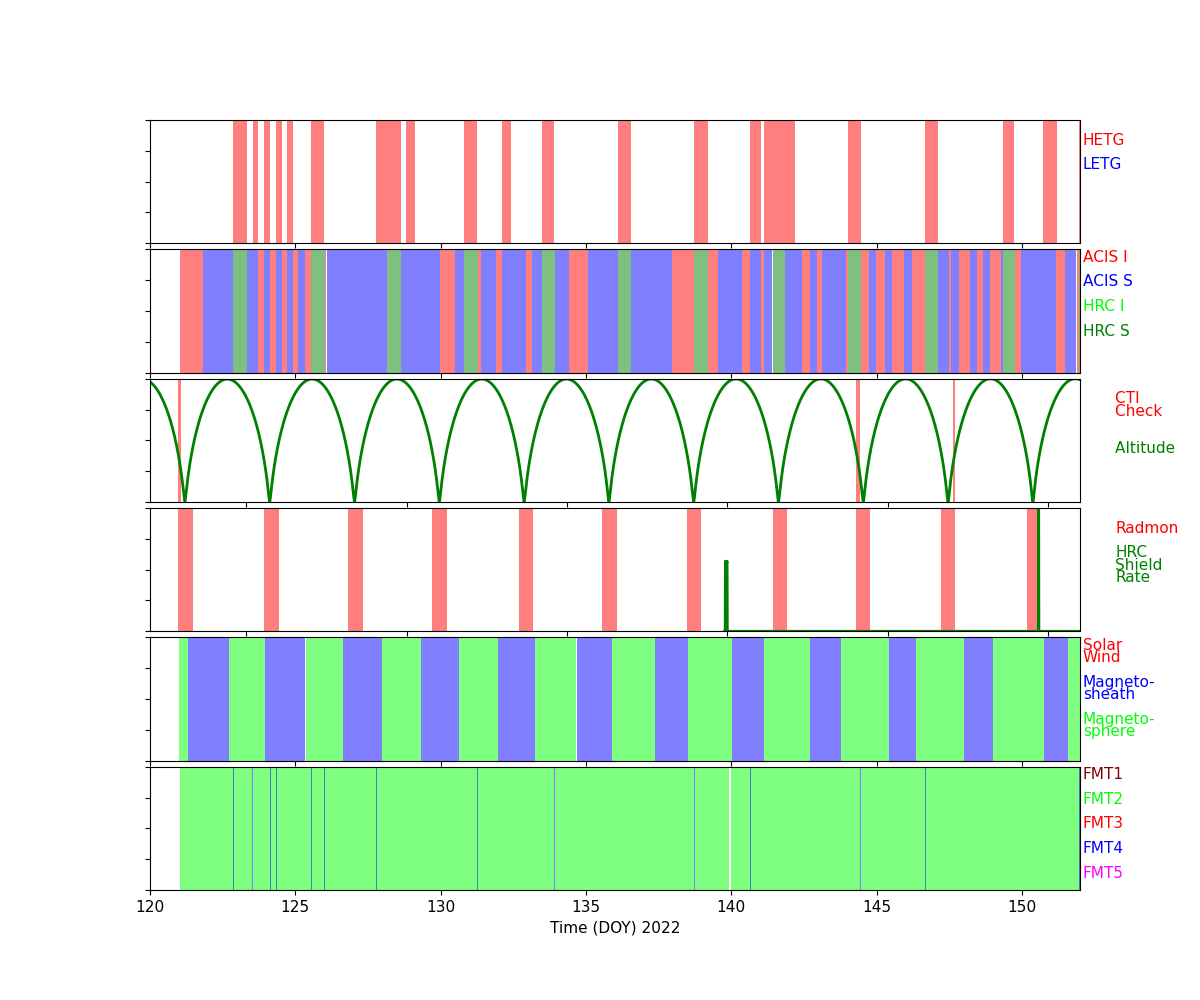Viewport: 1200px width, 1000px height.
Task: Click the FMT2 legend label
Action: coord(1102,799)
